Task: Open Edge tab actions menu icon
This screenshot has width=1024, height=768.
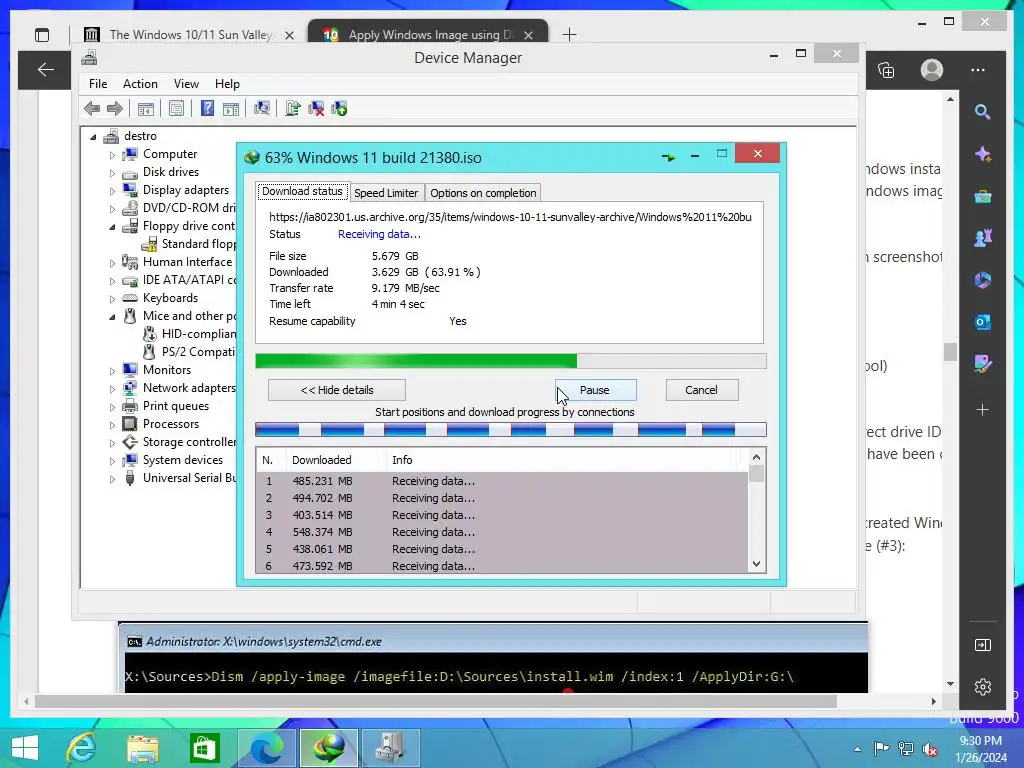Action: tap(42, 35)
